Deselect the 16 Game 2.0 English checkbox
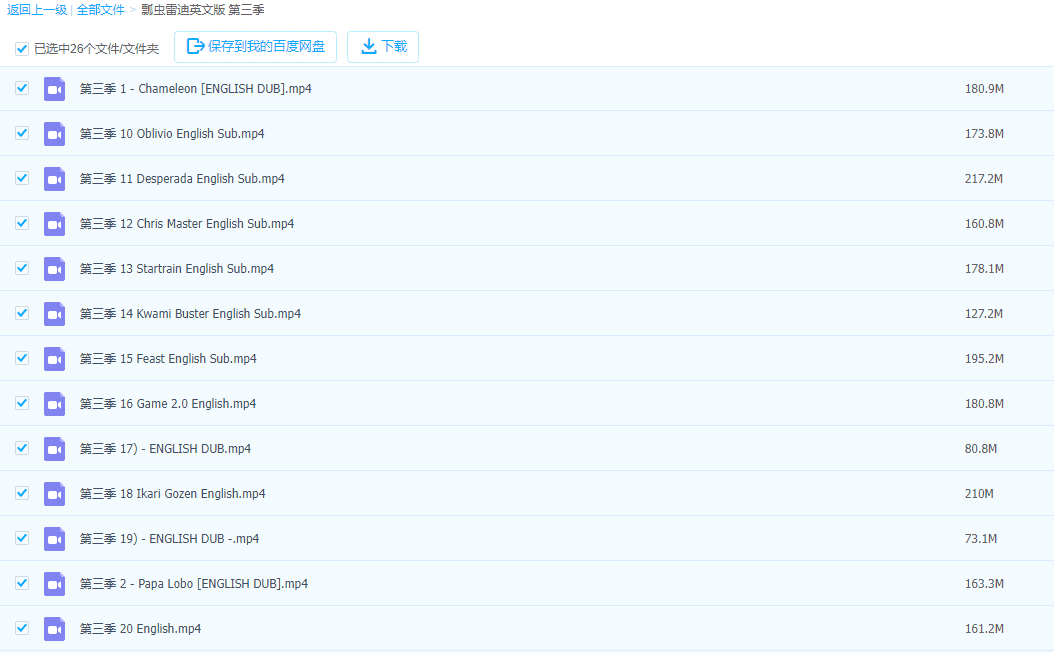 point(22,403)
